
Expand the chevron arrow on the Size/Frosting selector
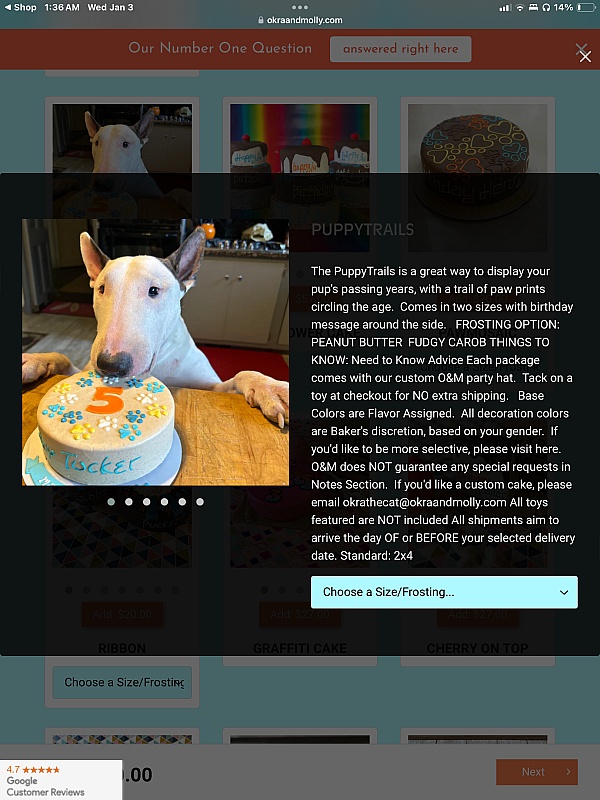click(564, 592)
